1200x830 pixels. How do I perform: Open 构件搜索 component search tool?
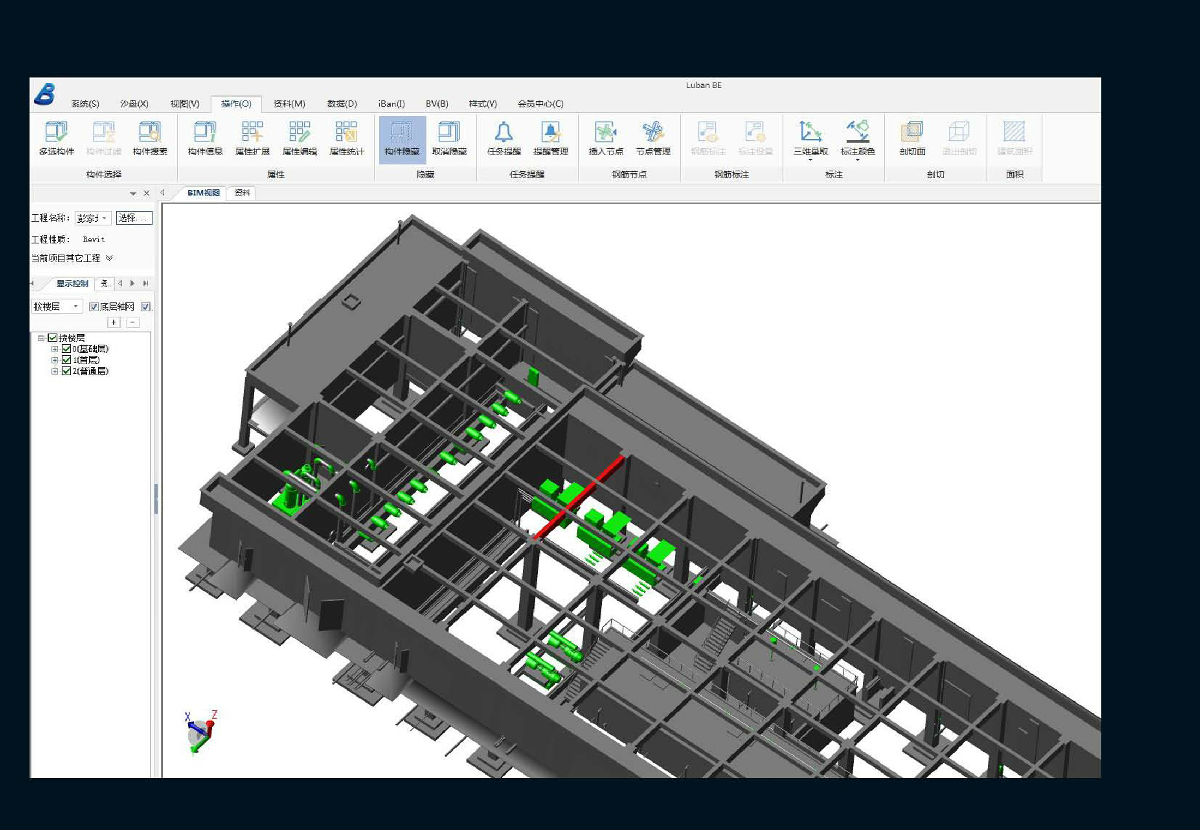150,138
